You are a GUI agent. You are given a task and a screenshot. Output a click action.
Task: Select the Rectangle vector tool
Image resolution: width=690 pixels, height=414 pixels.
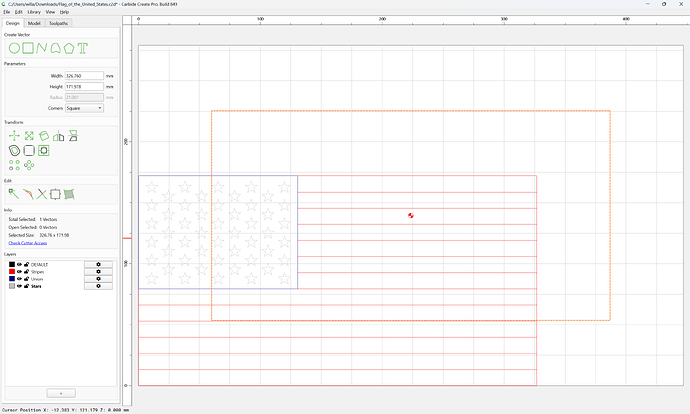28,48
